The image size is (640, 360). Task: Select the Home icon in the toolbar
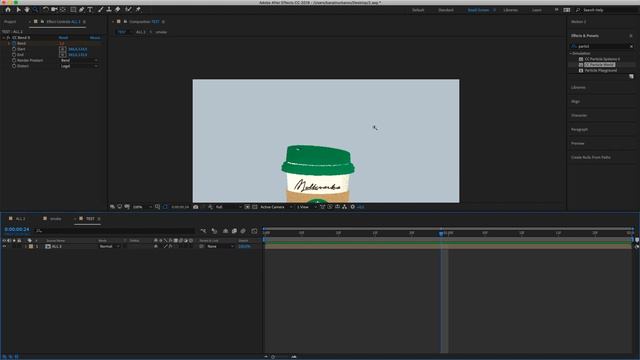(8, 9)
